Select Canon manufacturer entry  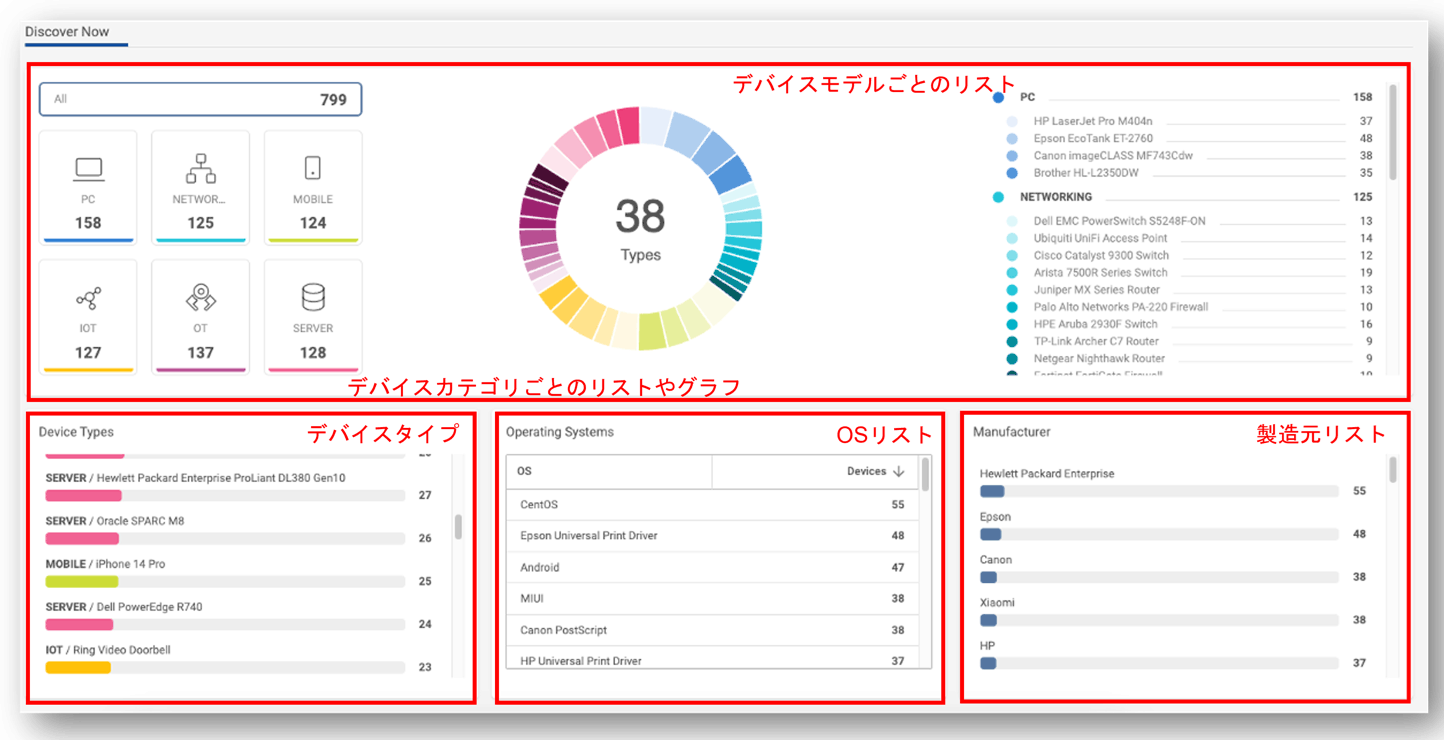click(1173, 568)
